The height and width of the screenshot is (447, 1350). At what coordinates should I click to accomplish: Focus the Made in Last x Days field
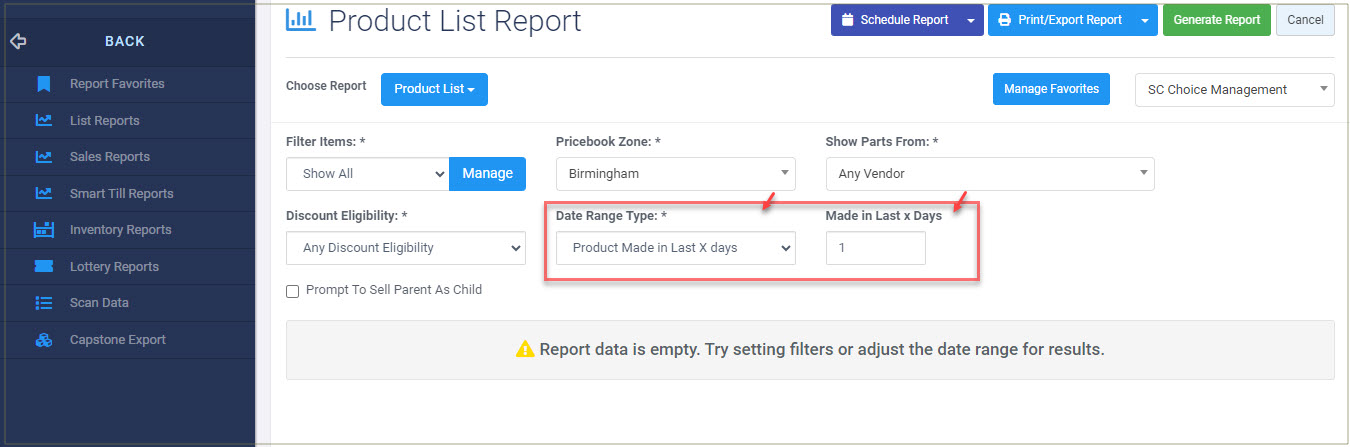coord(876,248)
